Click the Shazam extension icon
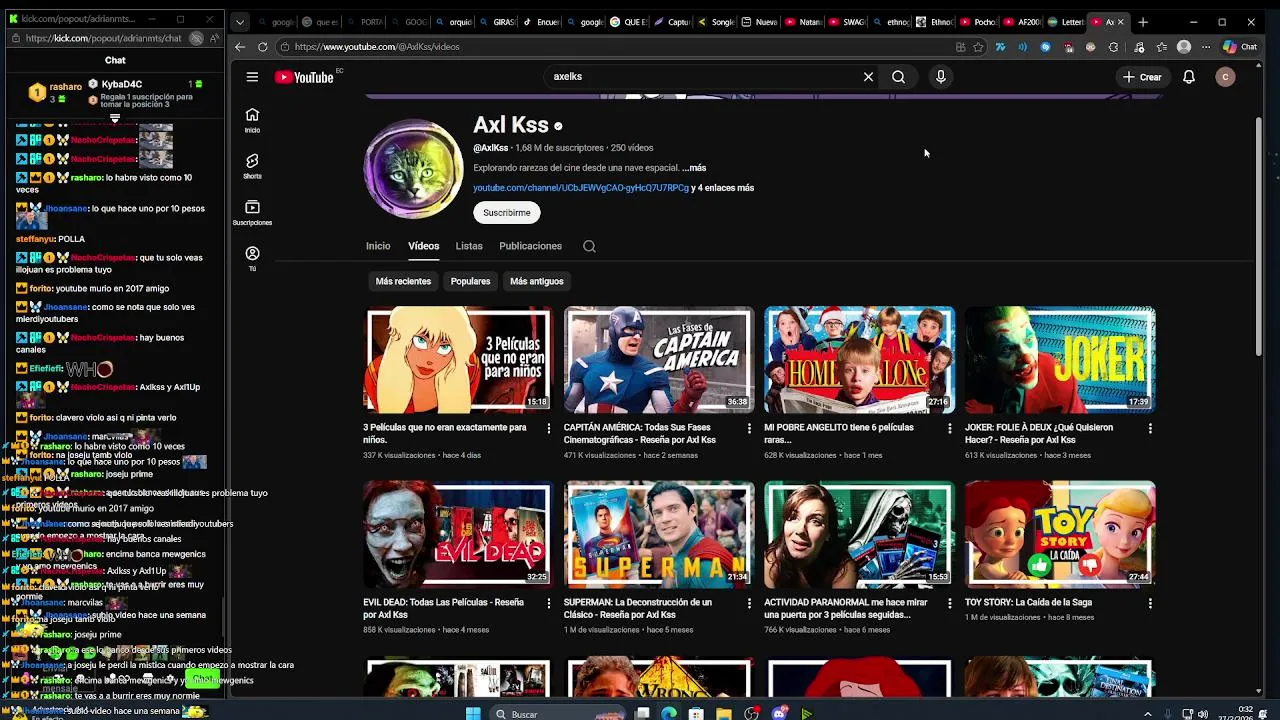 pos(1046,47)
